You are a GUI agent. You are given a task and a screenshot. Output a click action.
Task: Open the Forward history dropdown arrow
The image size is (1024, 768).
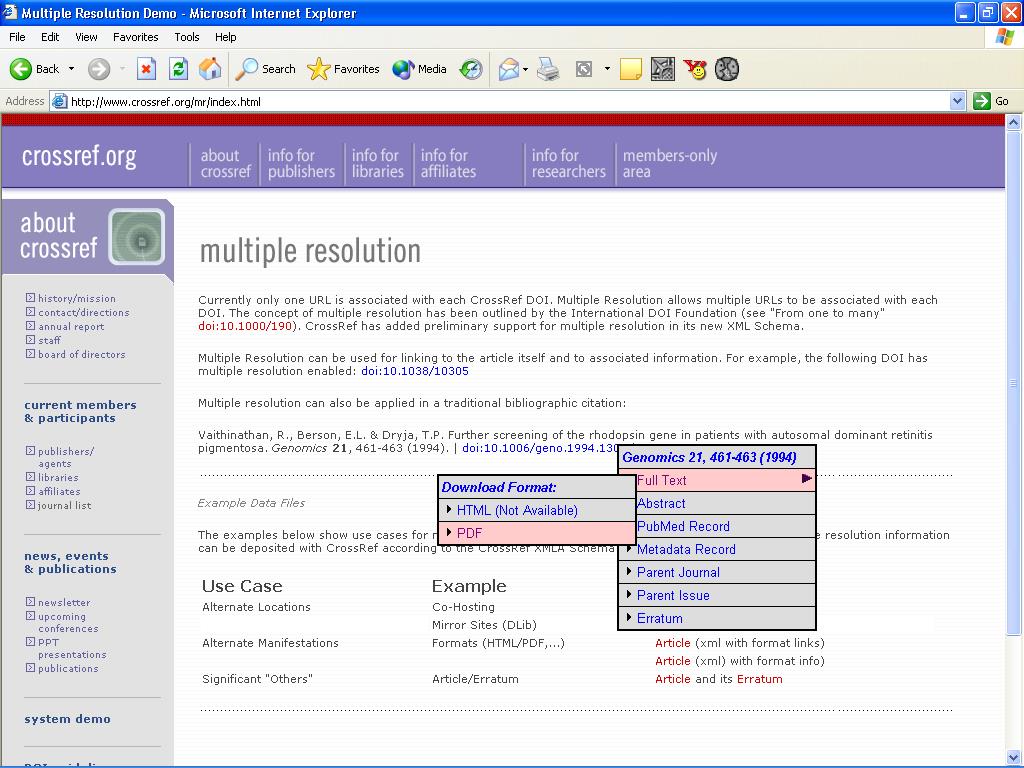(122, 69)
